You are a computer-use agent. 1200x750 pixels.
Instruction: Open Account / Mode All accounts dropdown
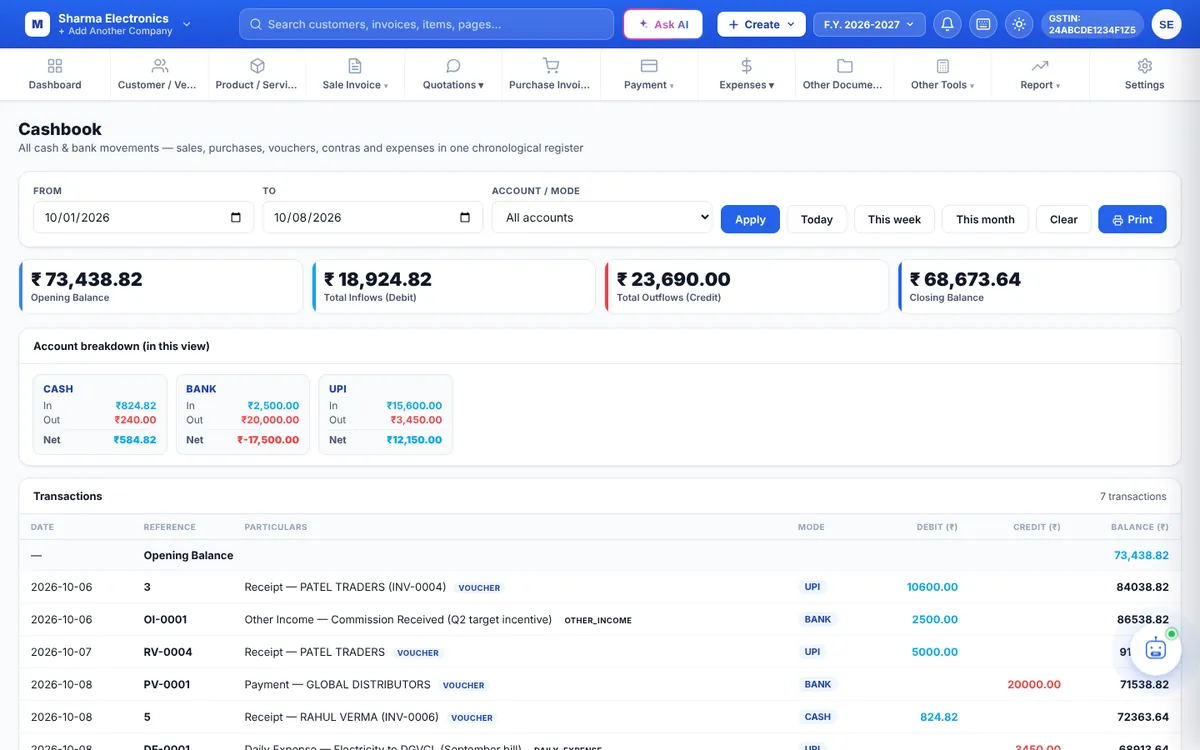click(602, 217)
